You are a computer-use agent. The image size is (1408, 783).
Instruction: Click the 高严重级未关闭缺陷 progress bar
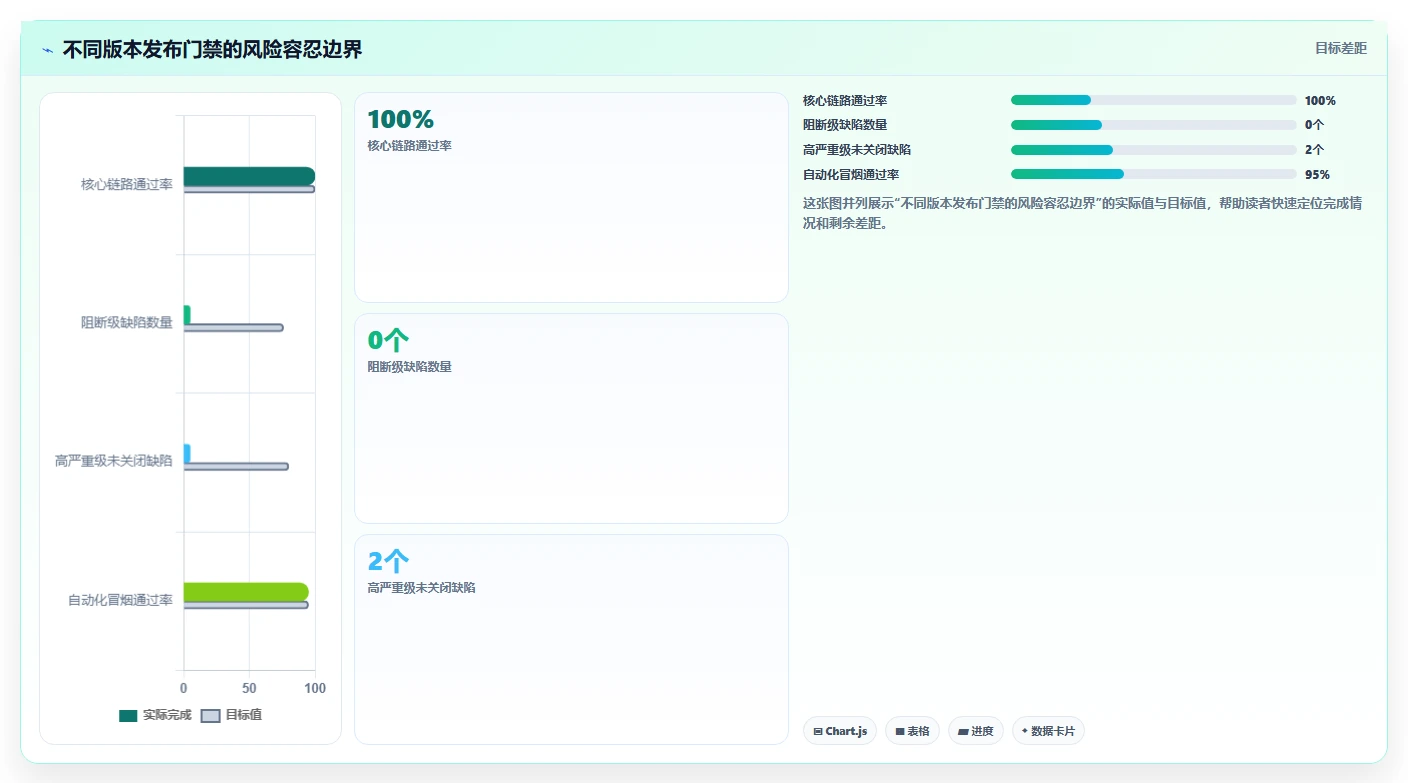point(1153,150)
